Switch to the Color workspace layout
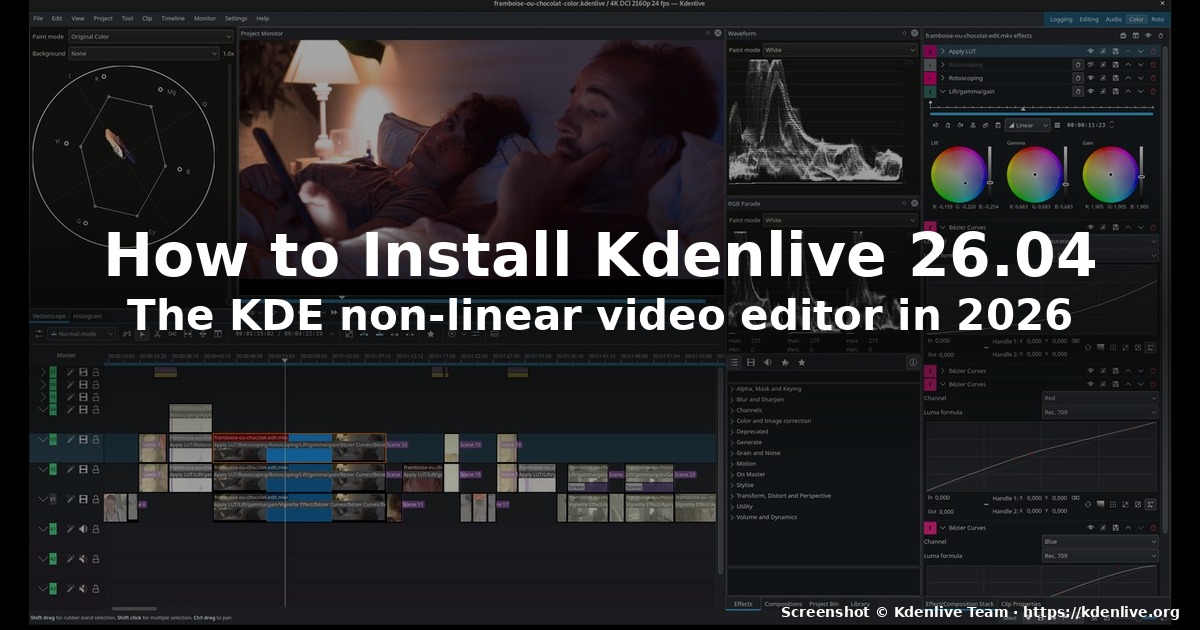This screenshot has width=1200, height=630. pos(1137,19)
